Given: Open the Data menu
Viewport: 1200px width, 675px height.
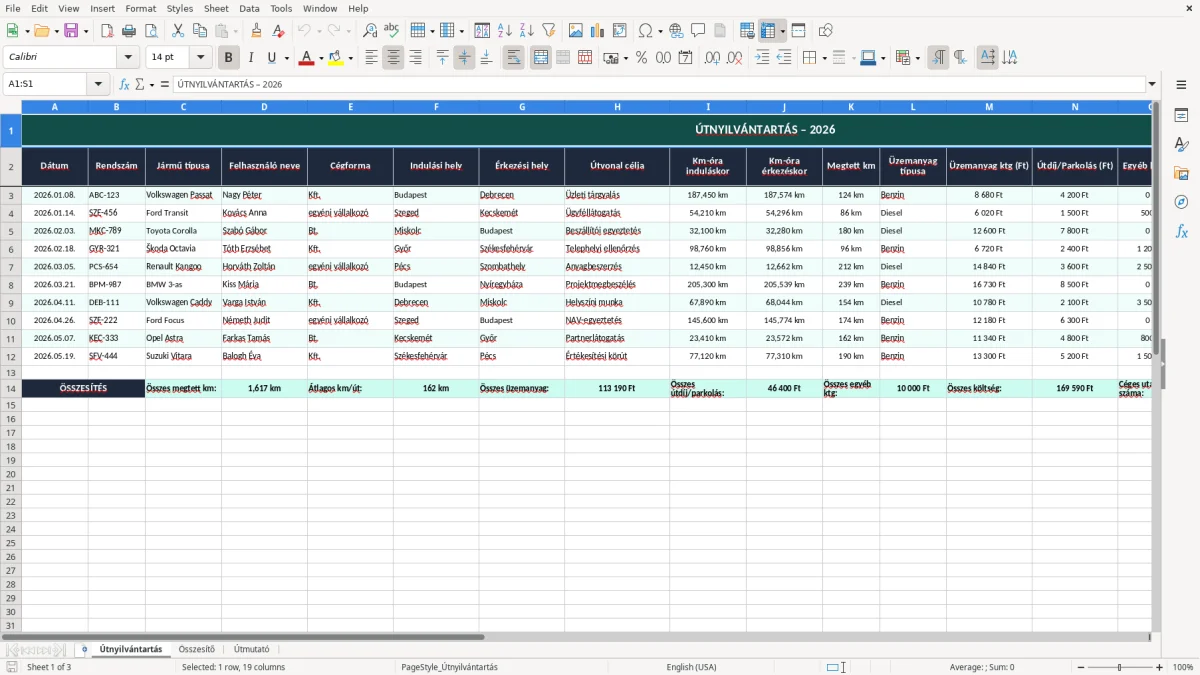Looking at the screenshot, I should pos(249,8).
